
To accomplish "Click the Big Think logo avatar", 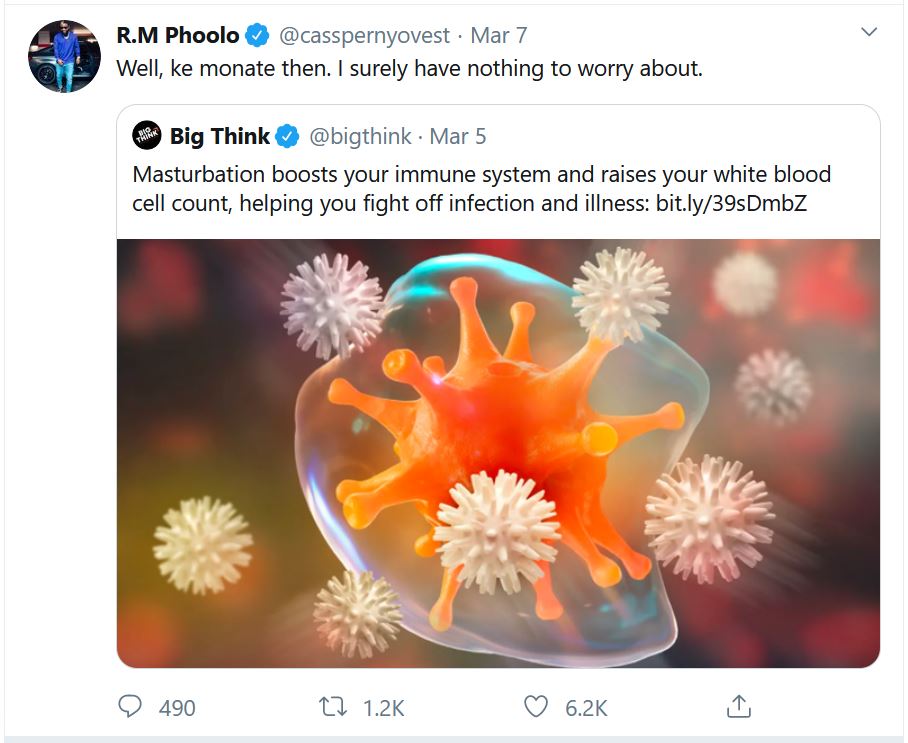I will 147,136.
